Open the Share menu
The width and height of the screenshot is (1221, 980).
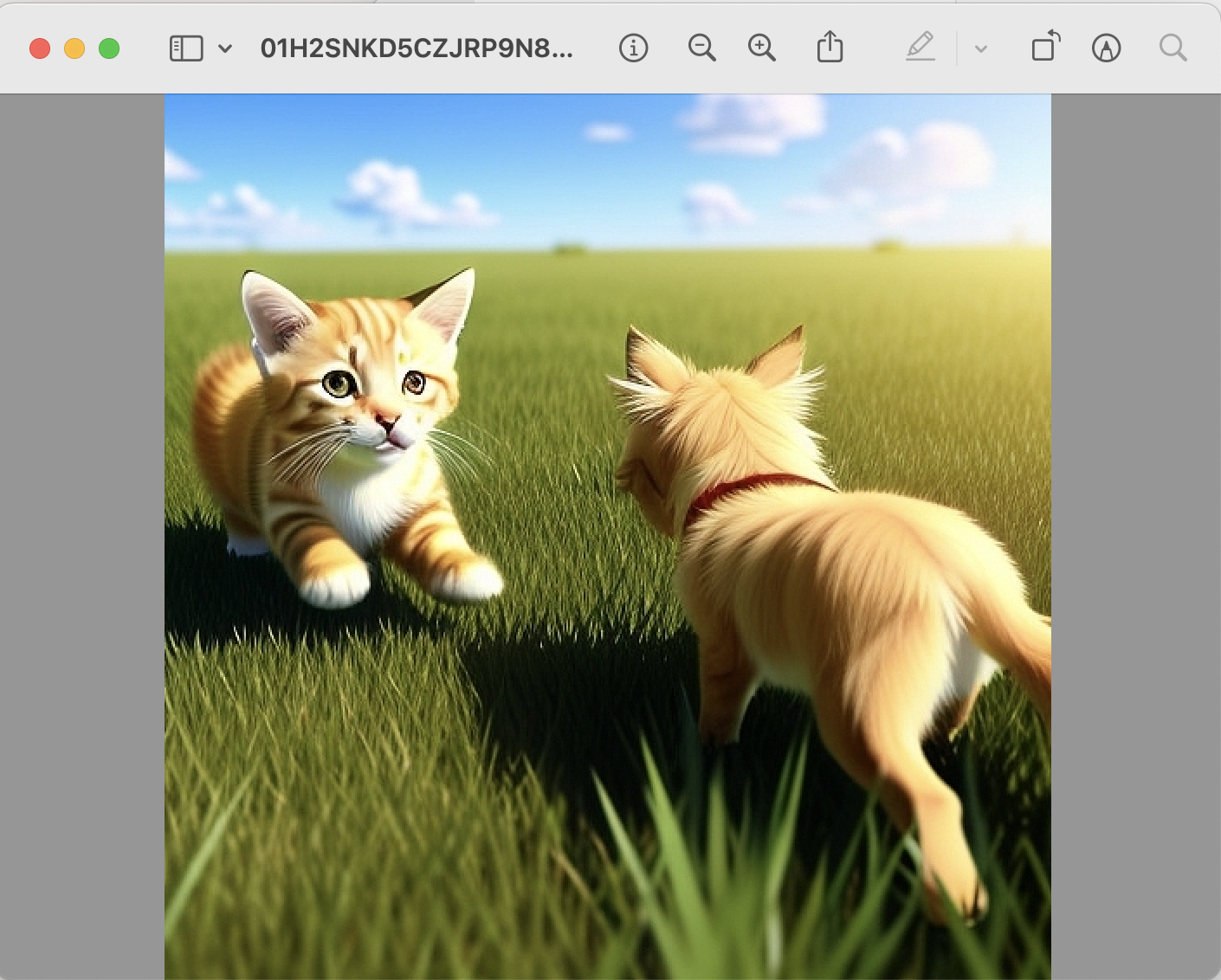[830, 48]
